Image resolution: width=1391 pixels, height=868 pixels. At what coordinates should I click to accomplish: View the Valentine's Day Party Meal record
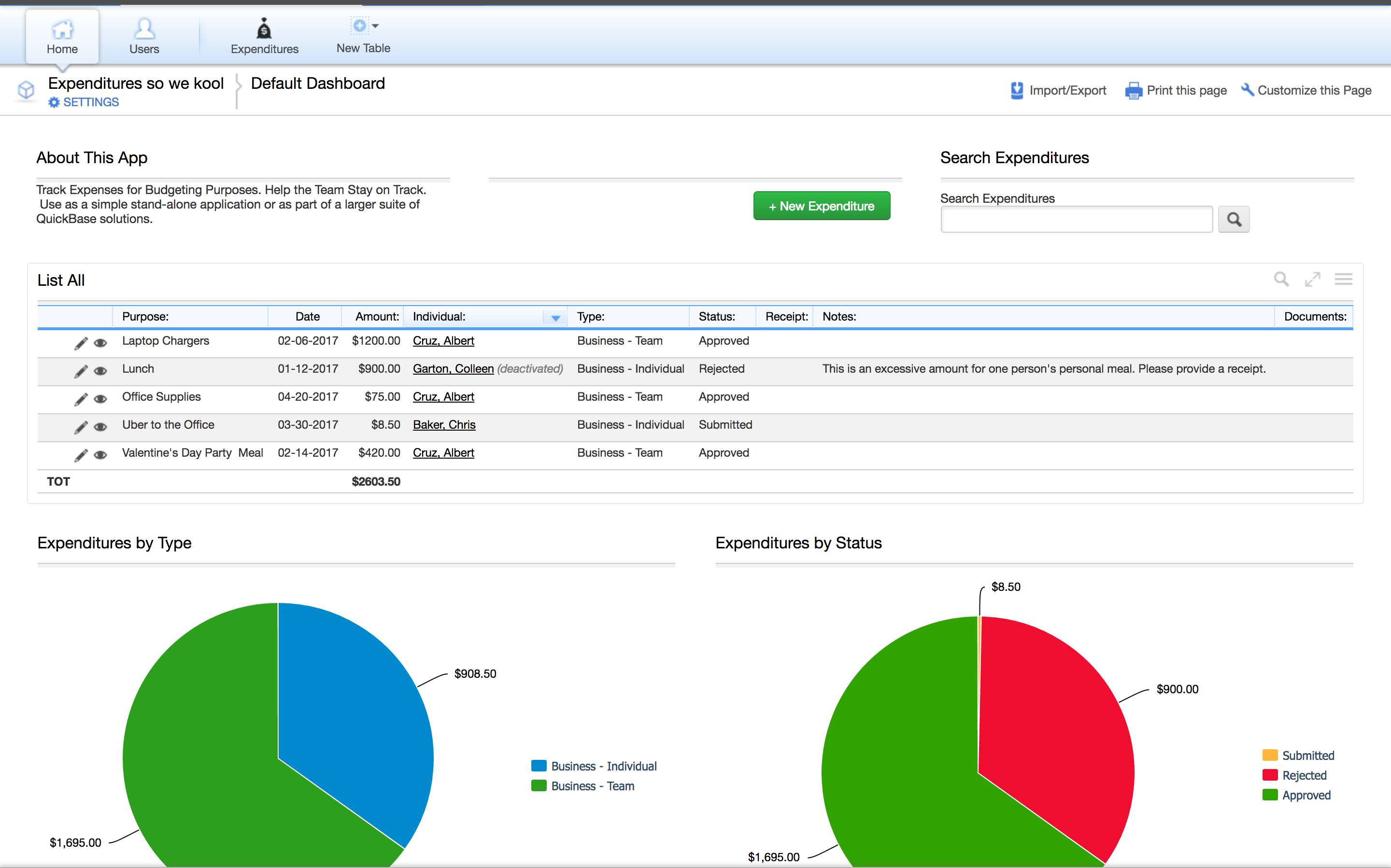coord(100,455)
